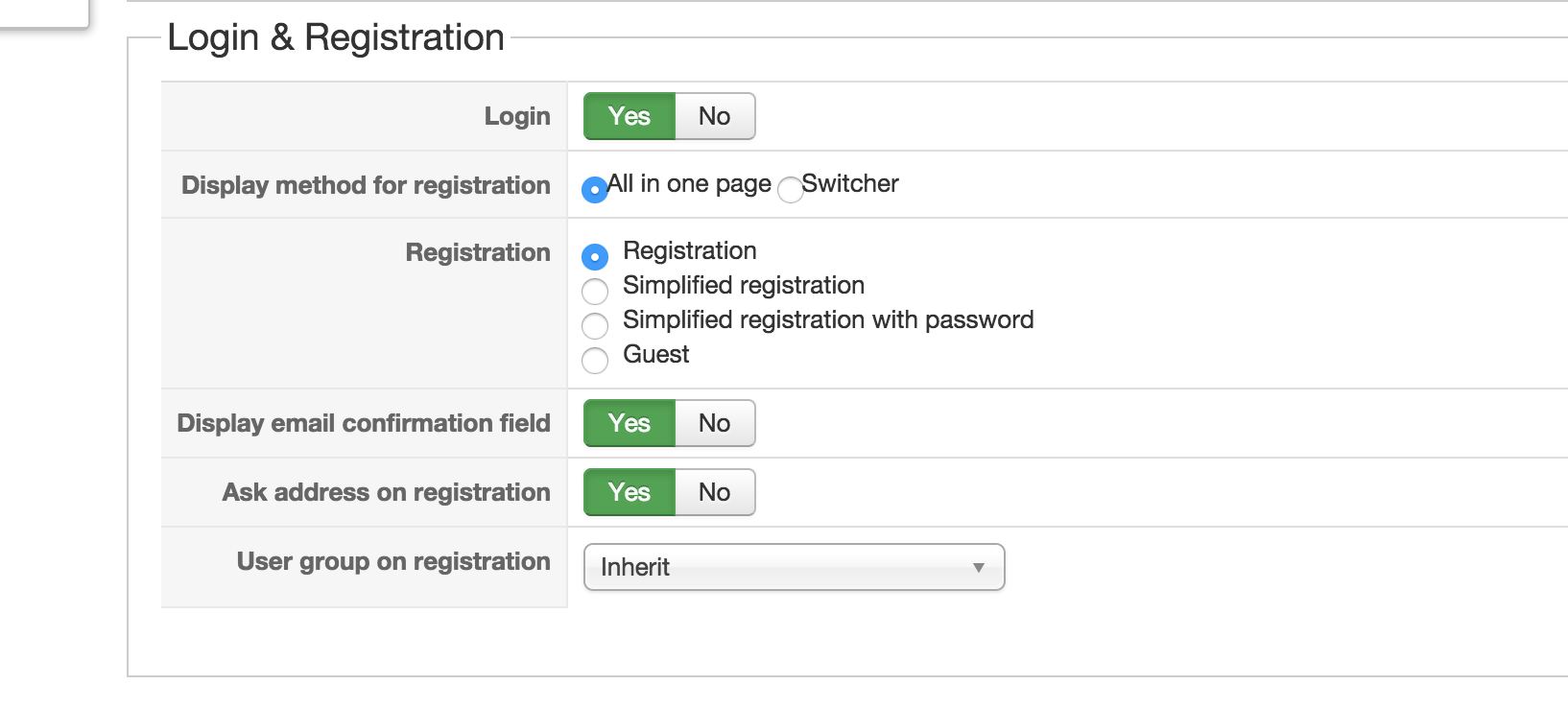Click No for Ask address on registration
The width and height of the screenshot is (1568, 708).
point(714,492)
